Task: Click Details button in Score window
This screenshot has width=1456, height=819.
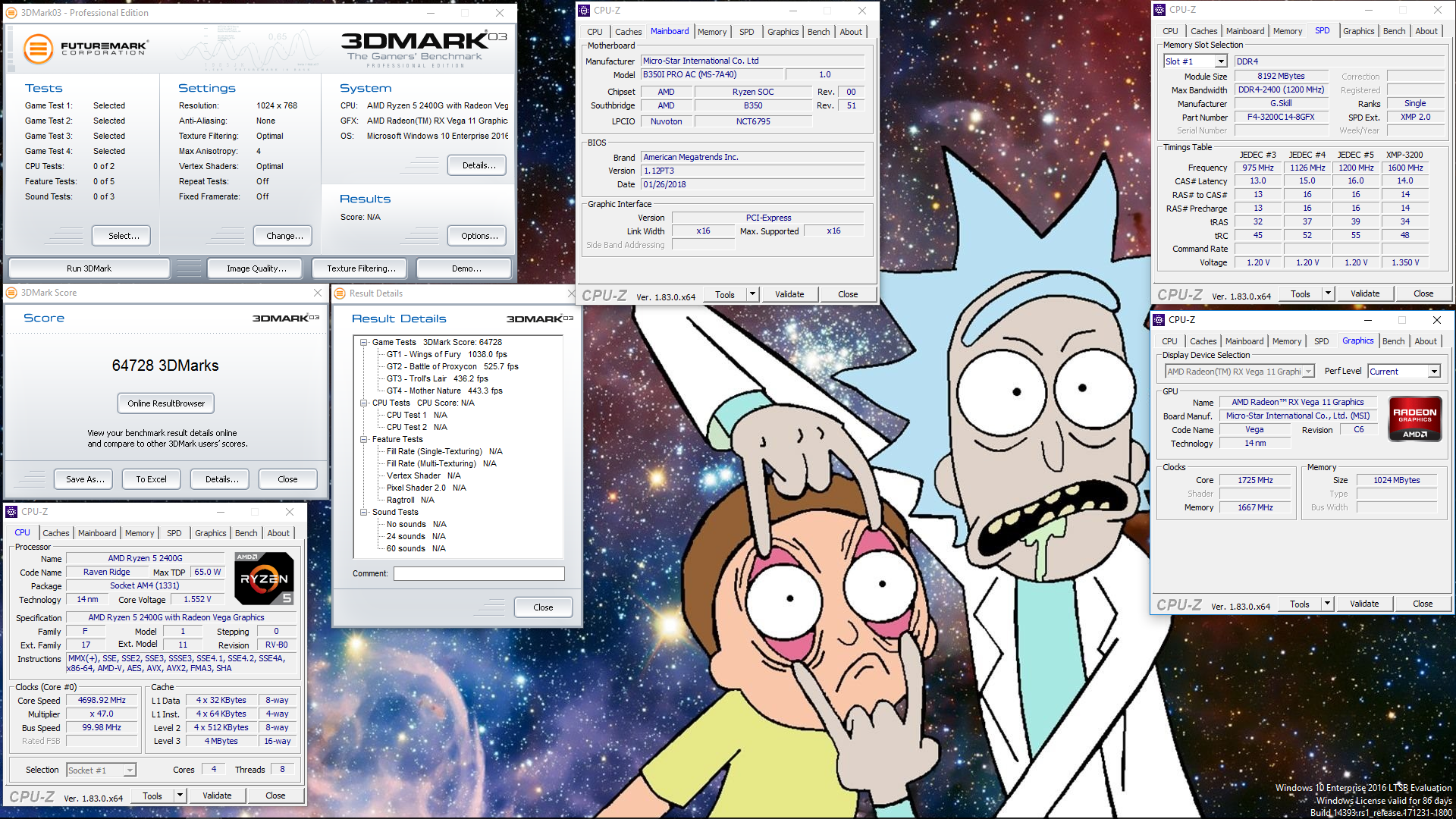Action: [x=221, y=479]
